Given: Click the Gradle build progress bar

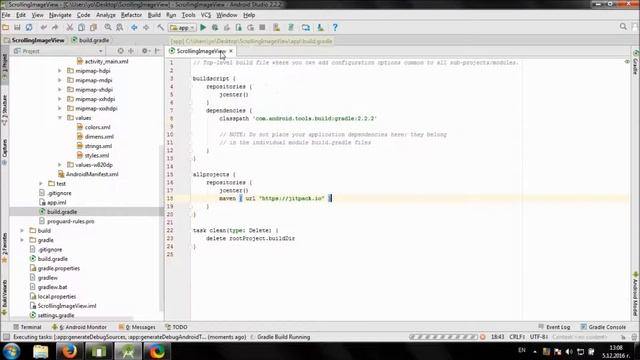Looking at the screenshot, I should coord(443,337).
